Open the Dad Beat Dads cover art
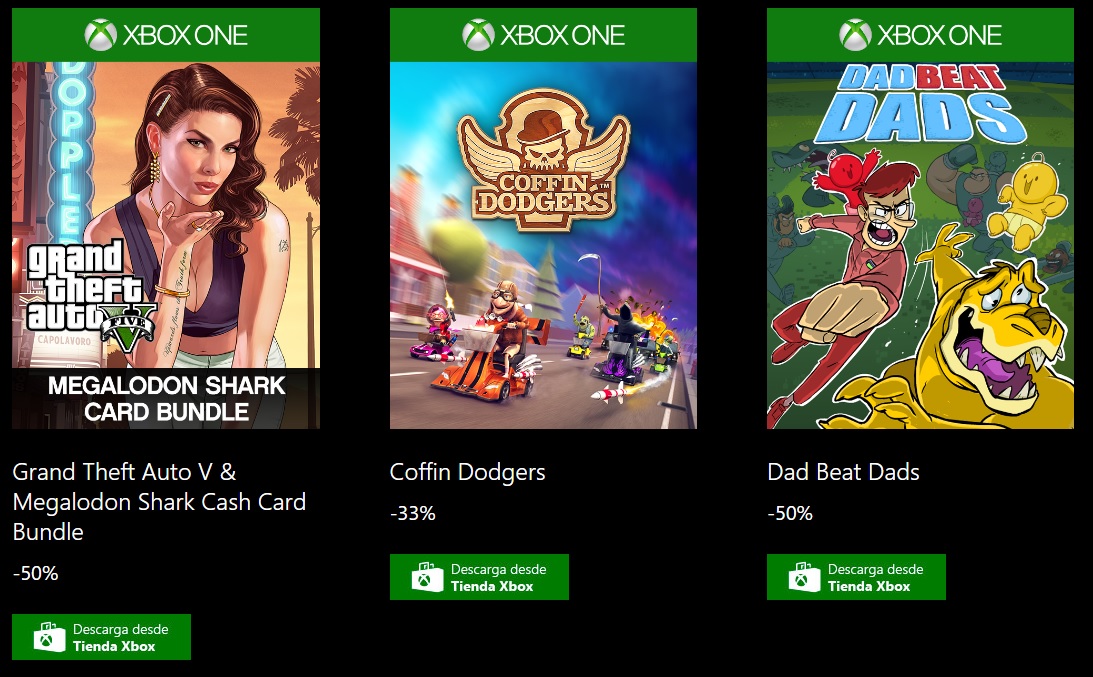The width and height of the screenshot is (1093, 677). 920,245
